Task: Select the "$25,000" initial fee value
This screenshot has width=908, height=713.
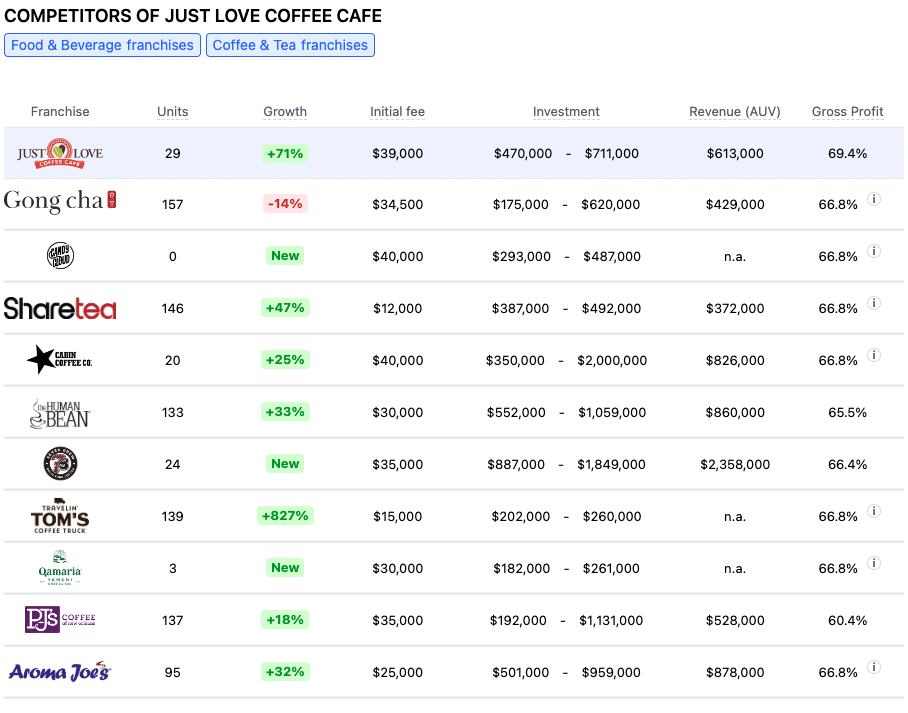Action: point(397,672)
